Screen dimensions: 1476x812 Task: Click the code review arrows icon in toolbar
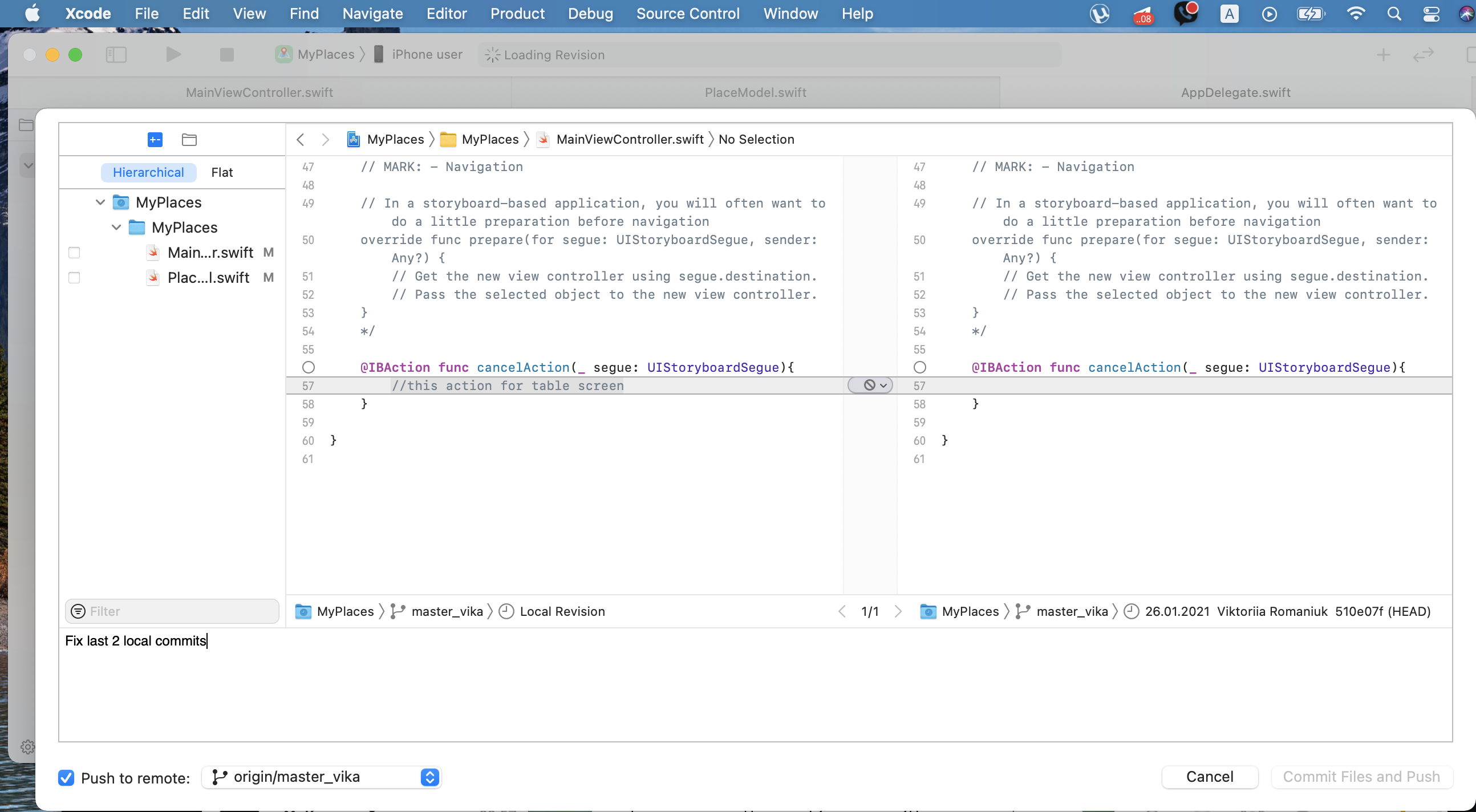pos(1424,54)
